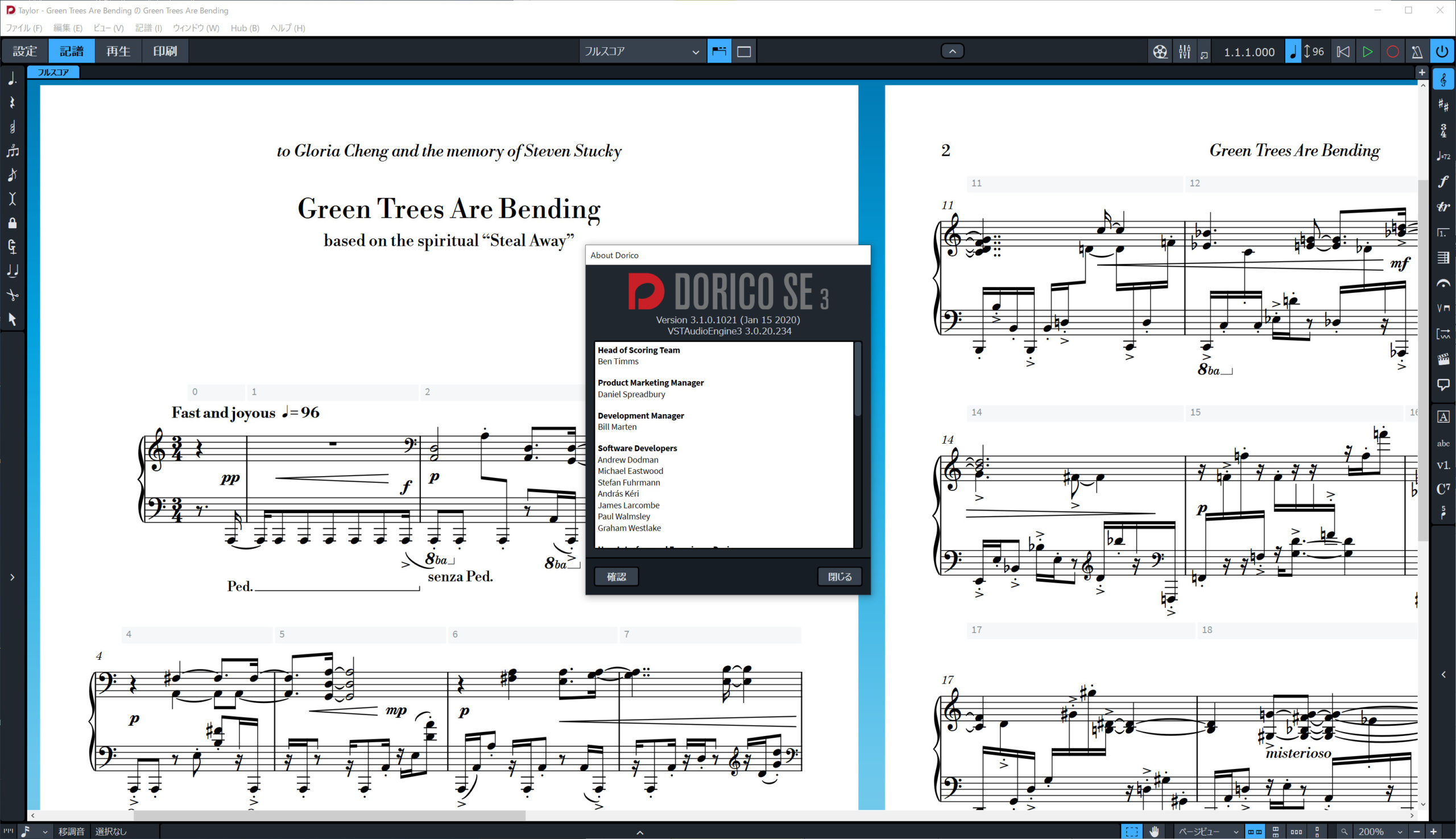Switch to 設定 setup mode
This screenshot has height=839, width=1456.
point(25,51)
